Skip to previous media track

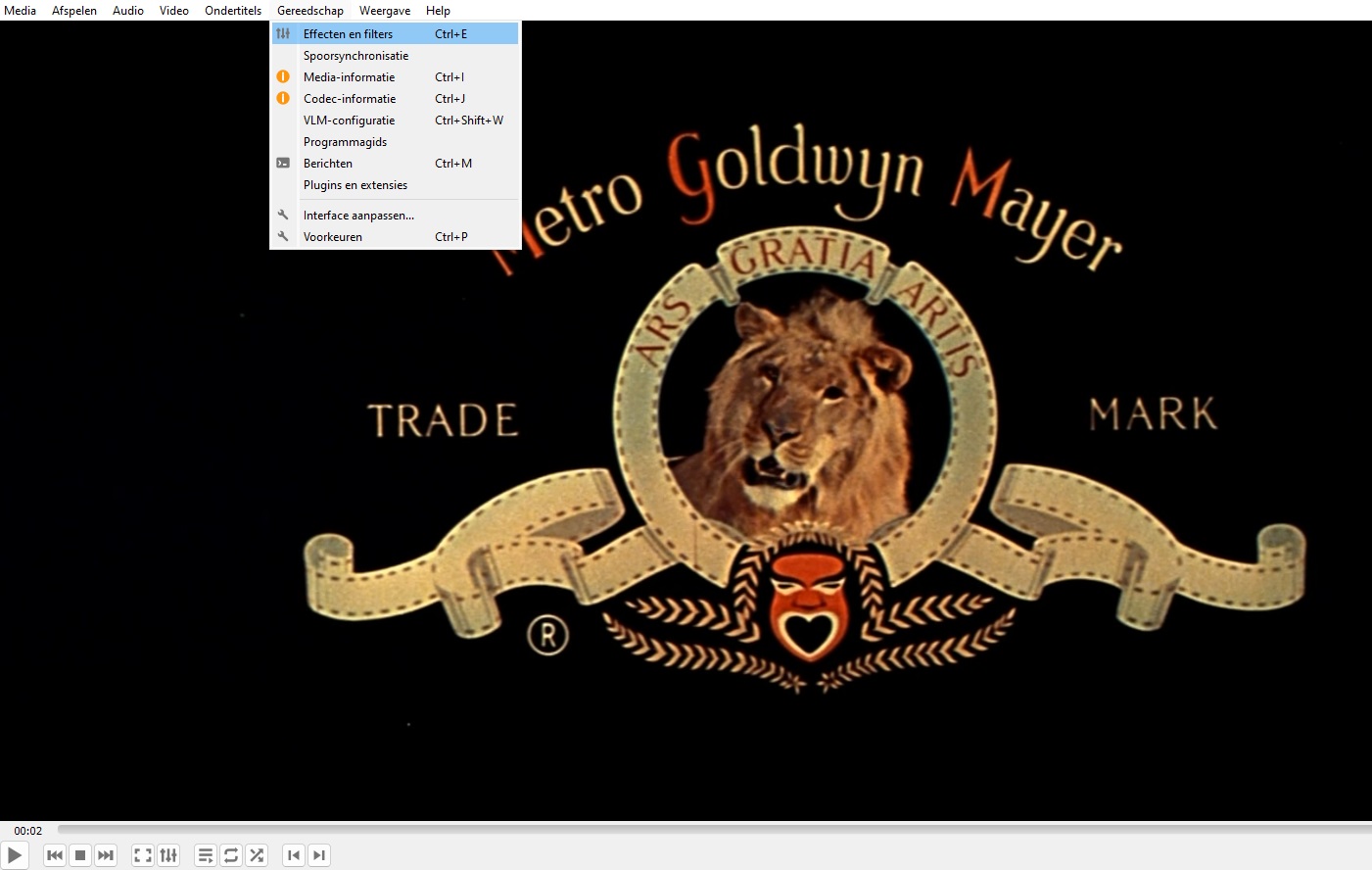click(55, 855)
